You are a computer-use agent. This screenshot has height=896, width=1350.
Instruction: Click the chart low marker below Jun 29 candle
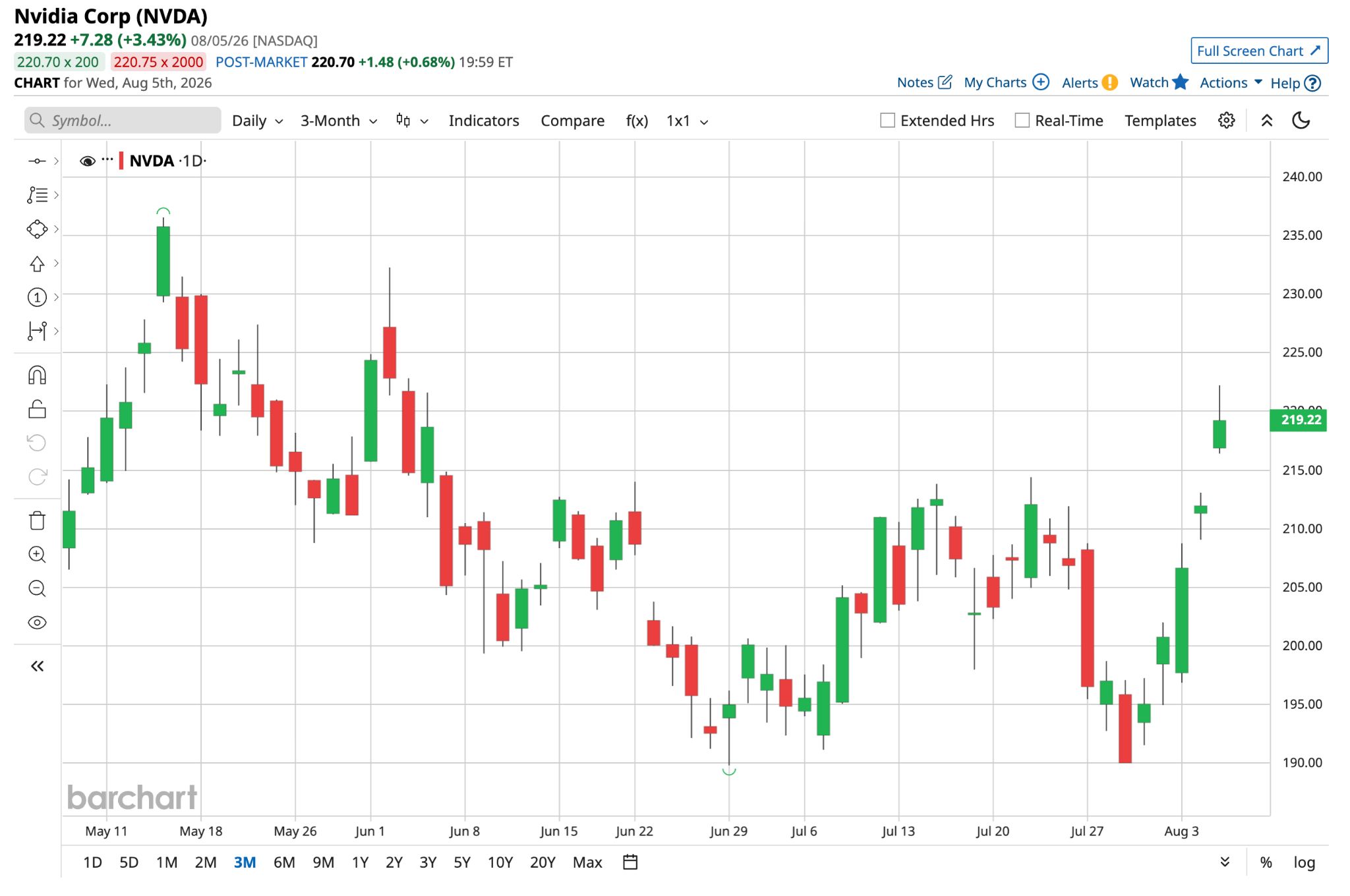click(728, 771)
